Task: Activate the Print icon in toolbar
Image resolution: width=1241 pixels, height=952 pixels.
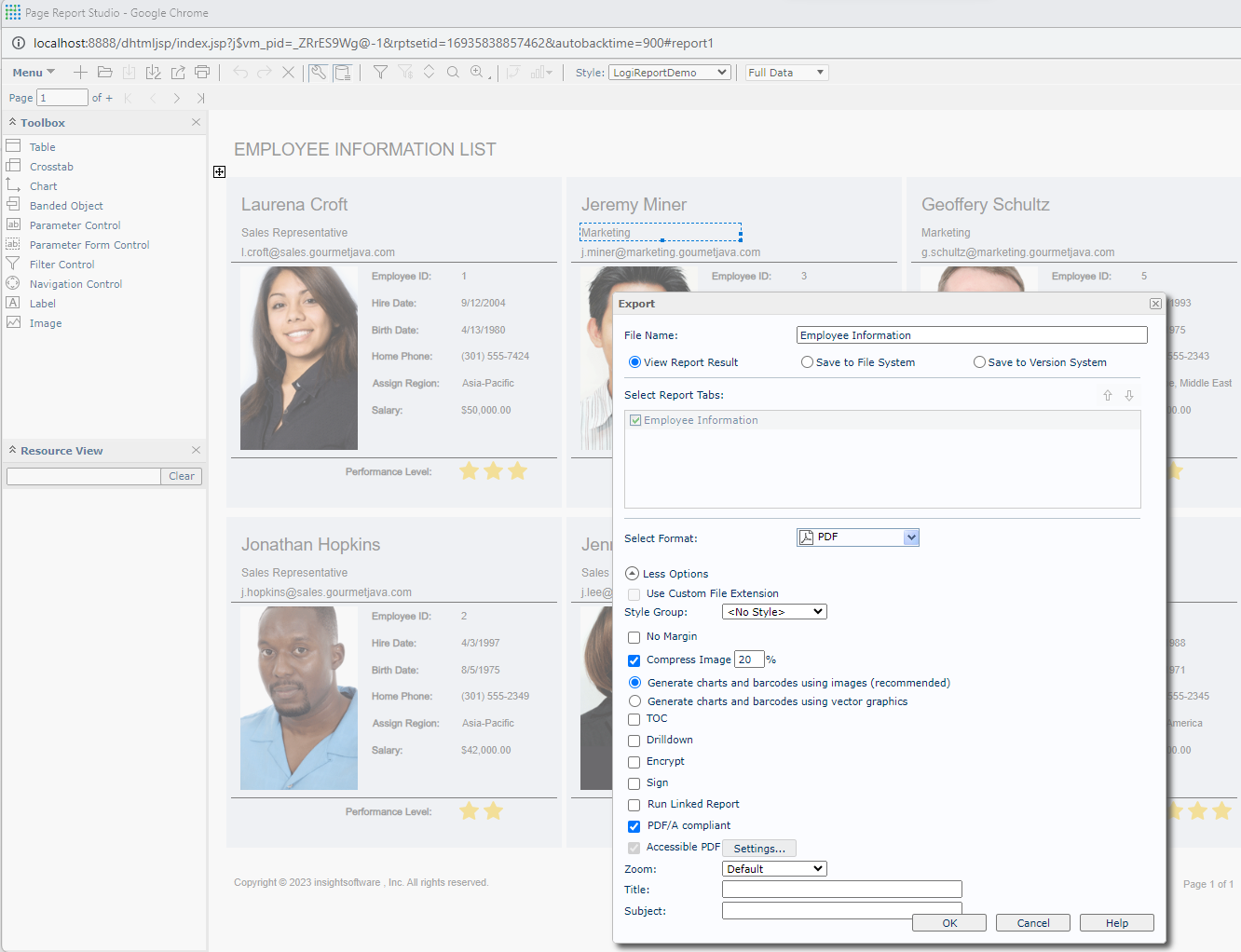Action: point(202,72)
